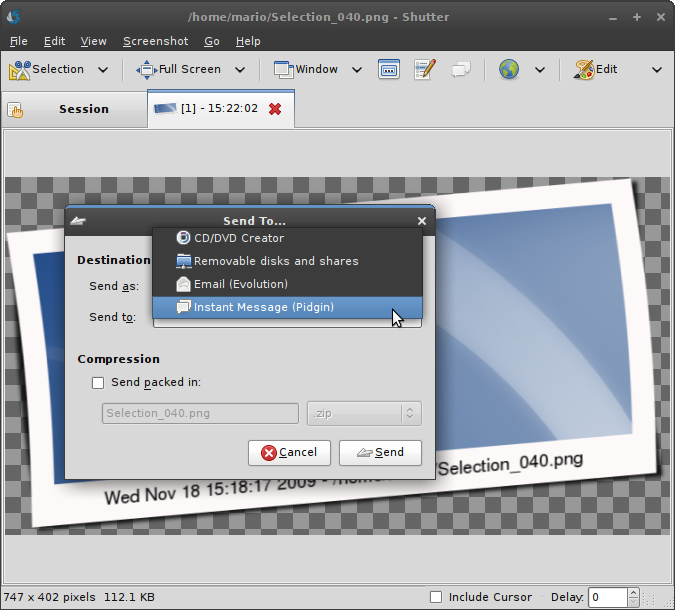Expand the Selection dropdown arrow
The width and height of the screenshot is (675, 610).
click(x=104, y=70)
